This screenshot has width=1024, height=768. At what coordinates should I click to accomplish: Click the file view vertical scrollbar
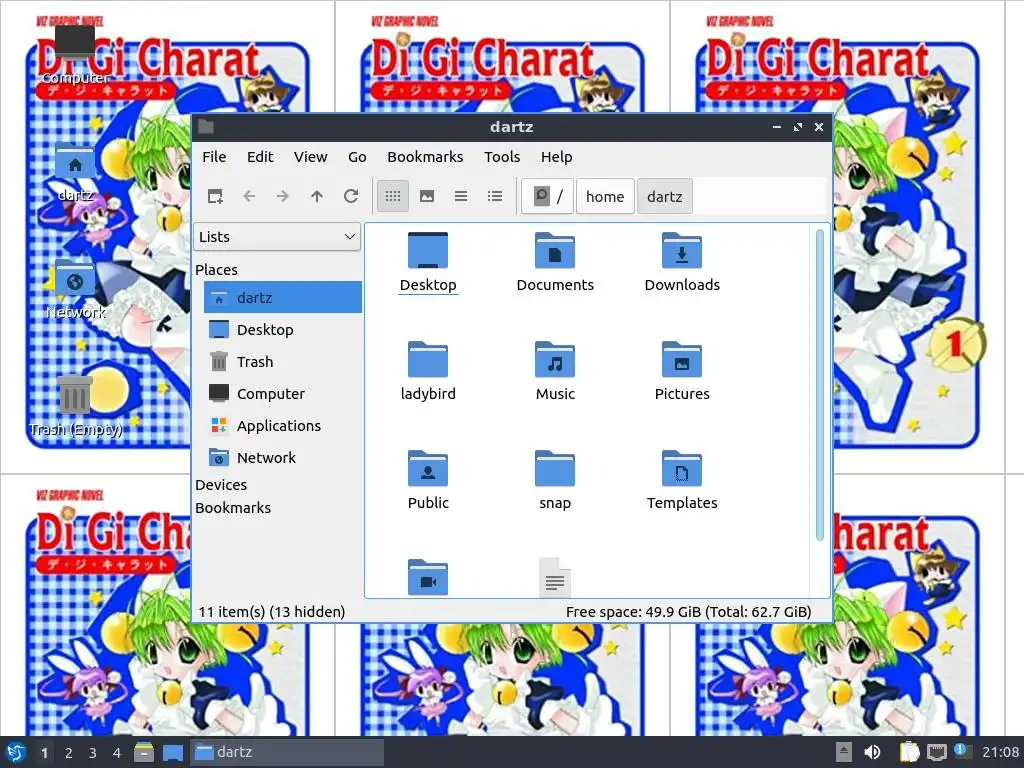[x=820, y=385]
